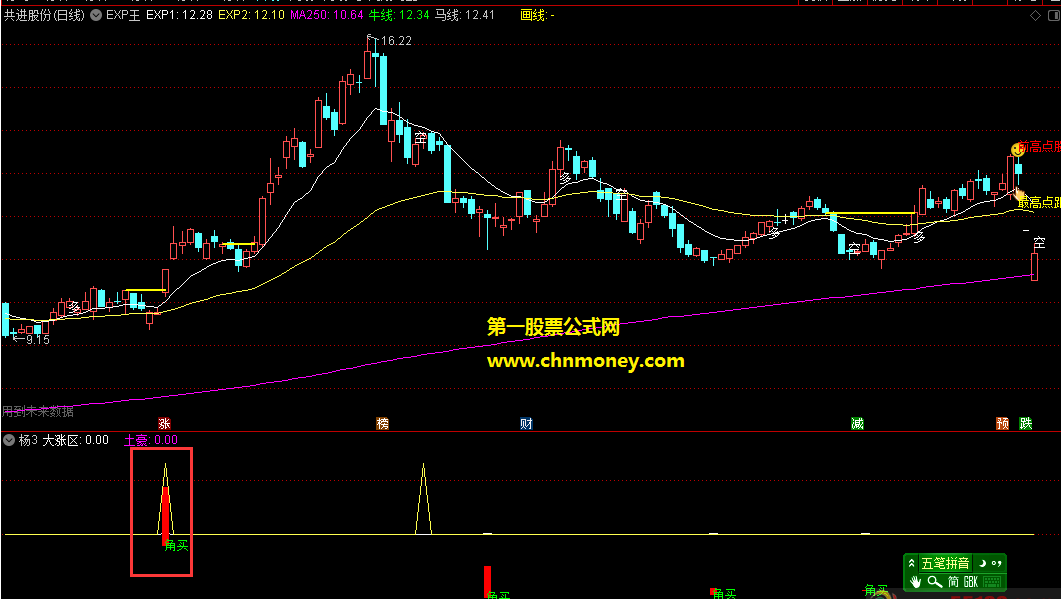Click the IME hand icon
The width and height of the screenshot is (1061, 599).
click(916, 582)
